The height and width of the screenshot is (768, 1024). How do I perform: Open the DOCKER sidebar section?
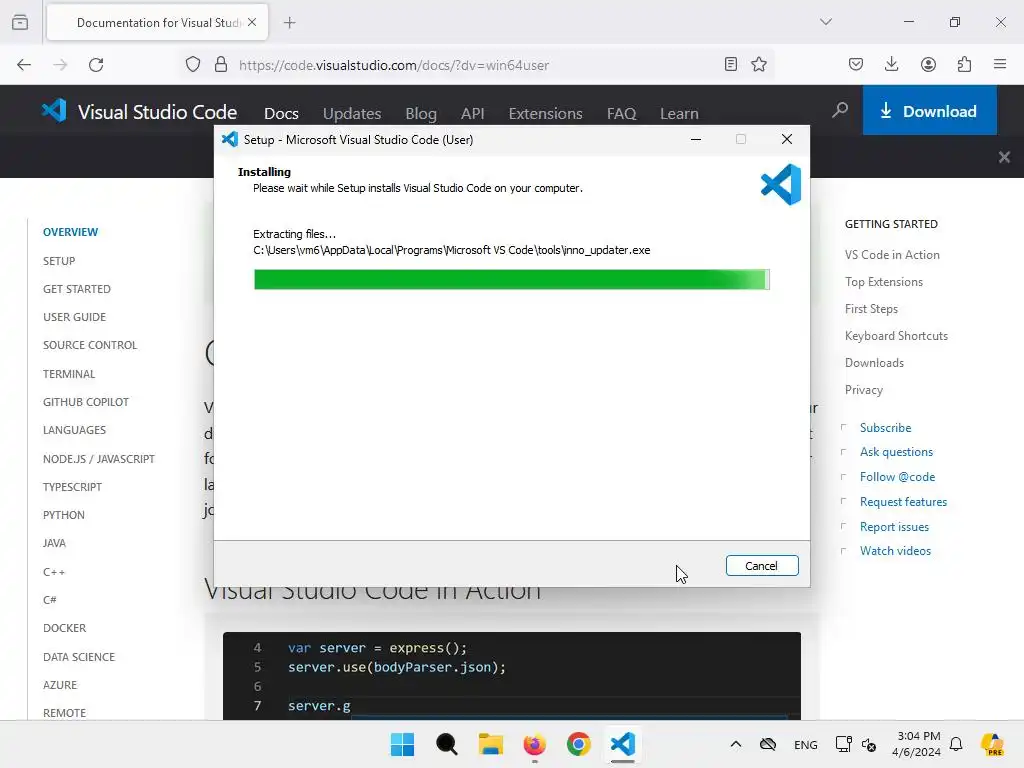[x=65, y=628]
